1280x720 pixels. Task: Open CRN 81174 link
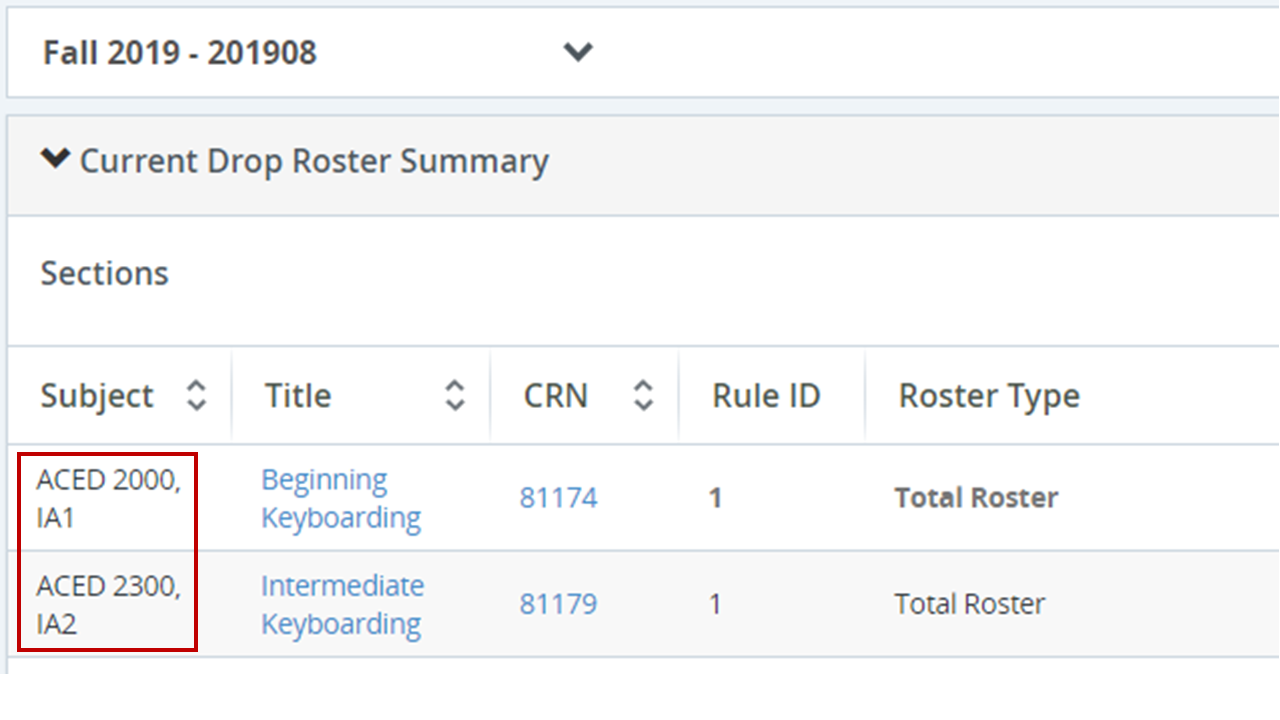click(x=558, y=498)
